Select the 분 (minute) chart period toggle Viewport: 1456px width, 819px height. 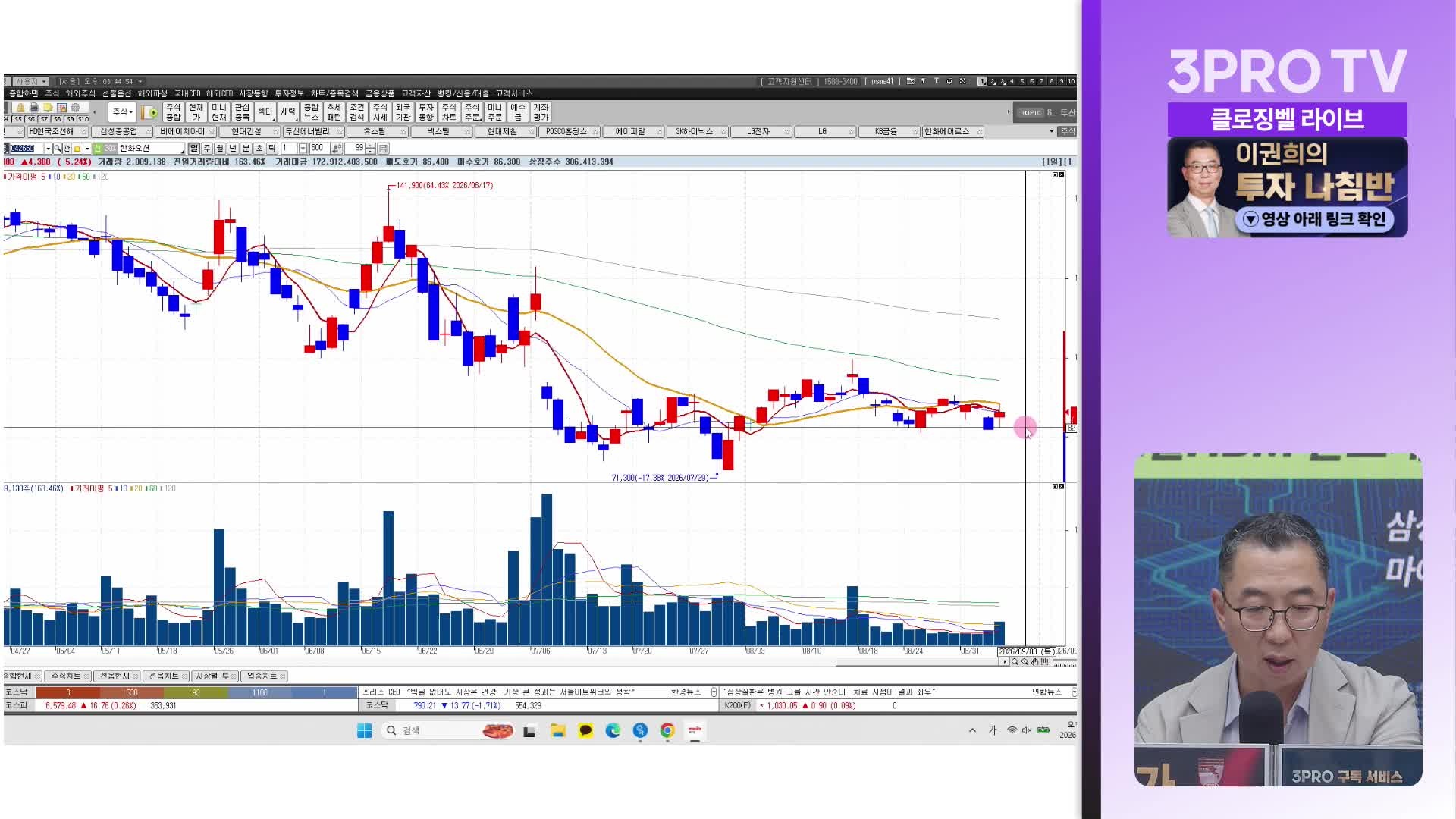[x=246, y=148]
